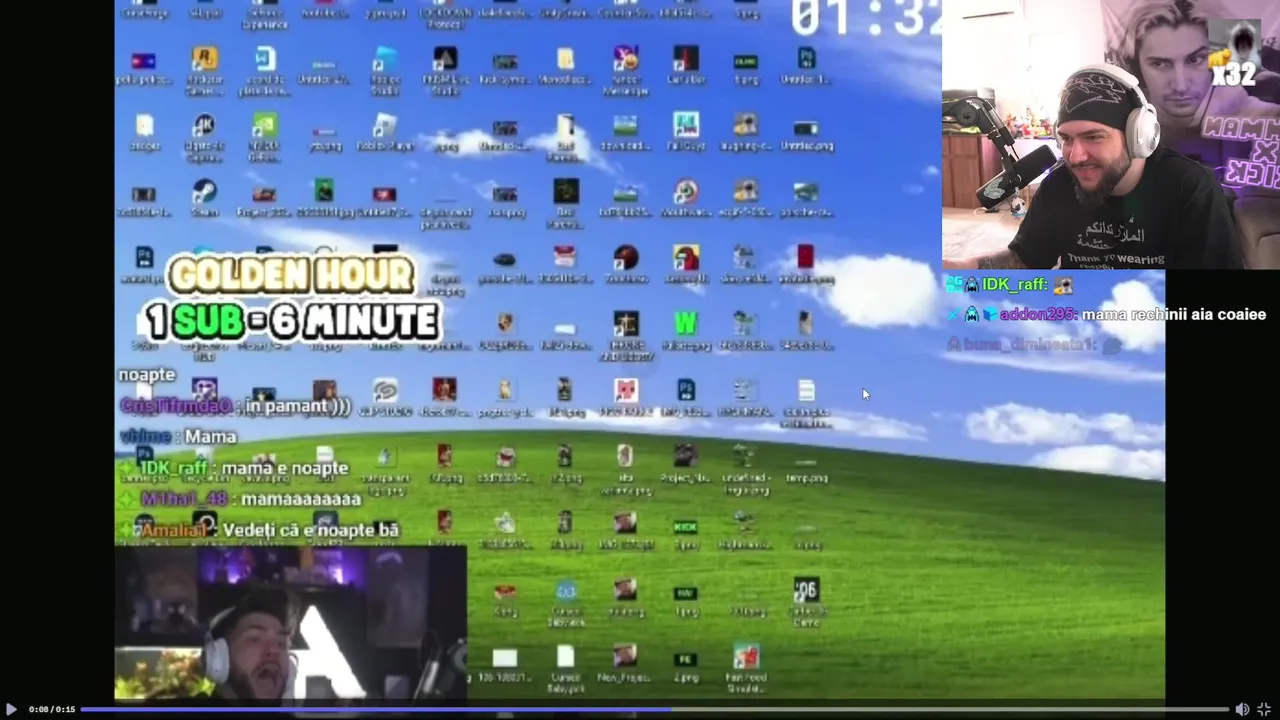Click the x32 sub badge avatar
The width and height of the screenshot is (1280, 720).
tap(1234, 54)
